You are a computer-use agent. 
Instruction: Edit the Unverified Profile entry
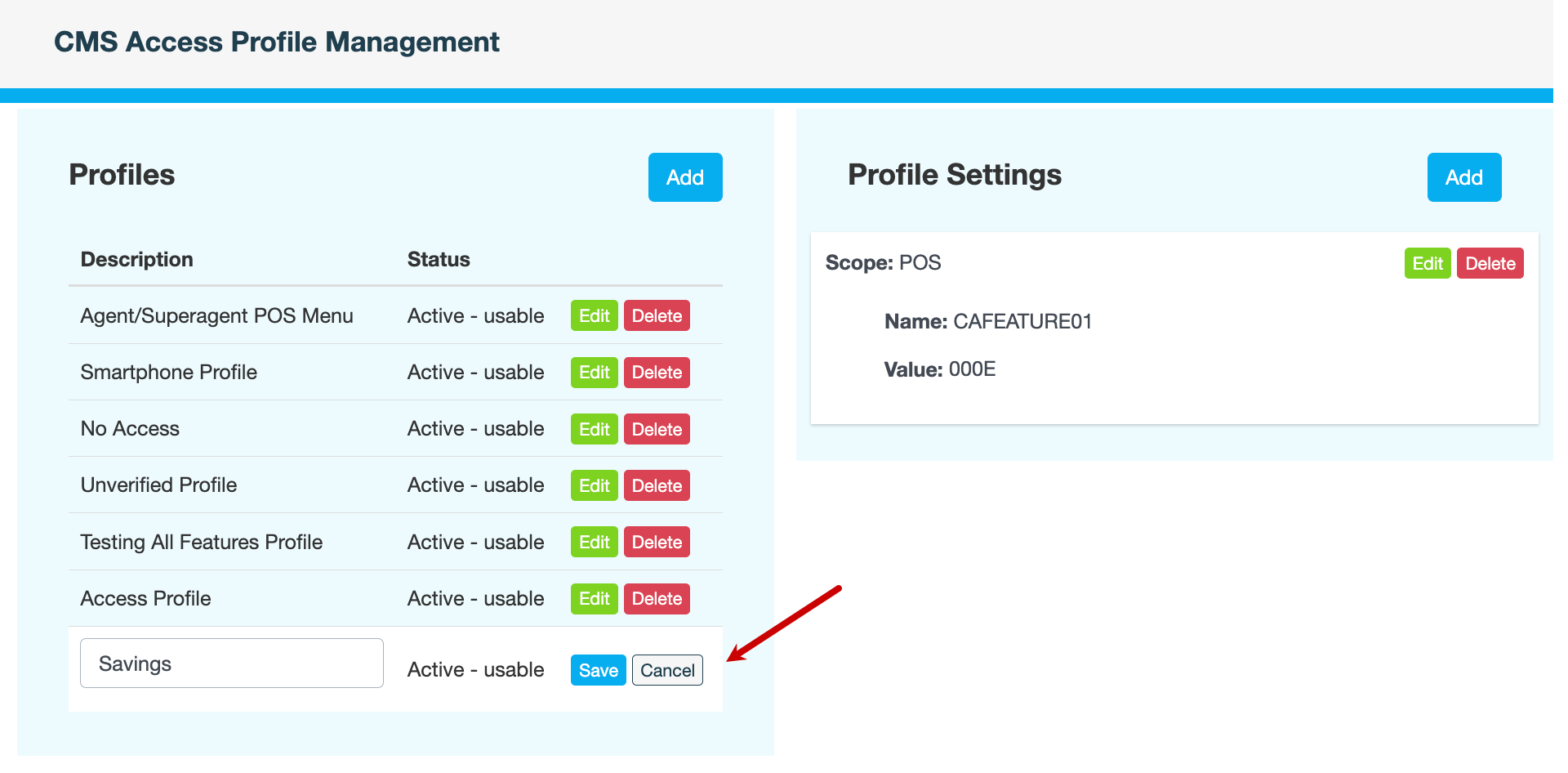tap(594, 485)
